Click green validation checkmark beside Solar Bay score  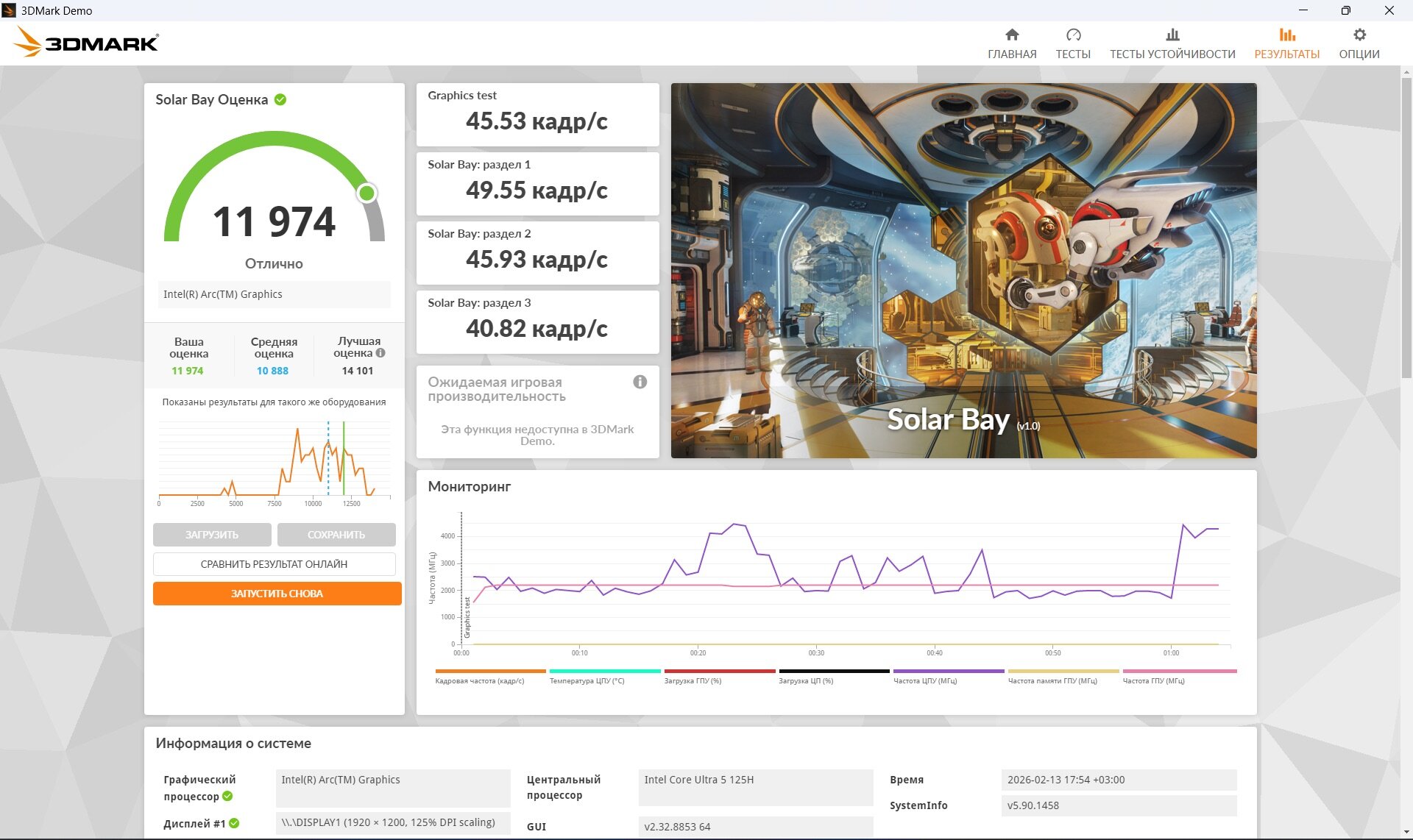(280, 99)
